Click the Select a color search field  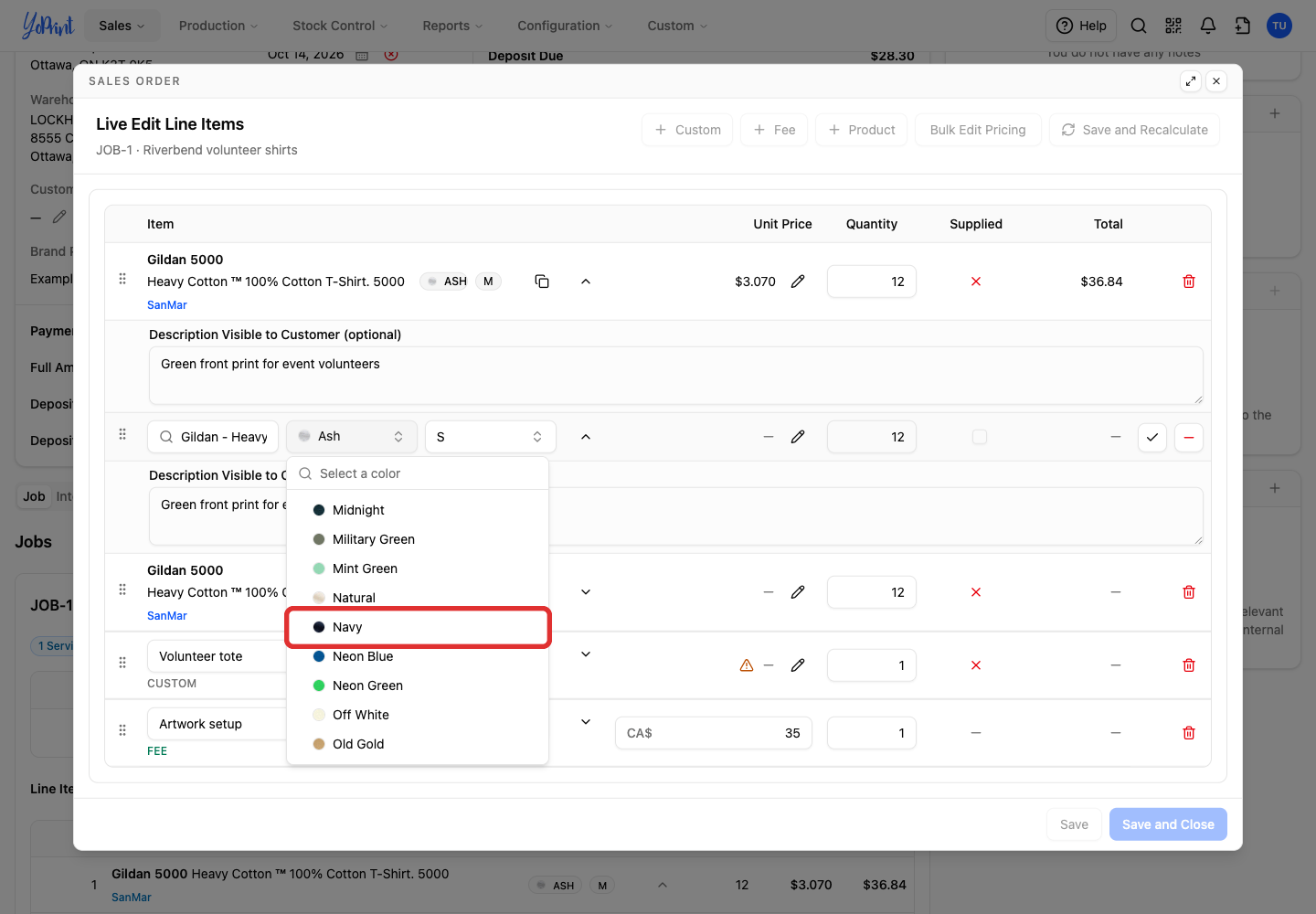pyautogui.click(x=418, y=473)
